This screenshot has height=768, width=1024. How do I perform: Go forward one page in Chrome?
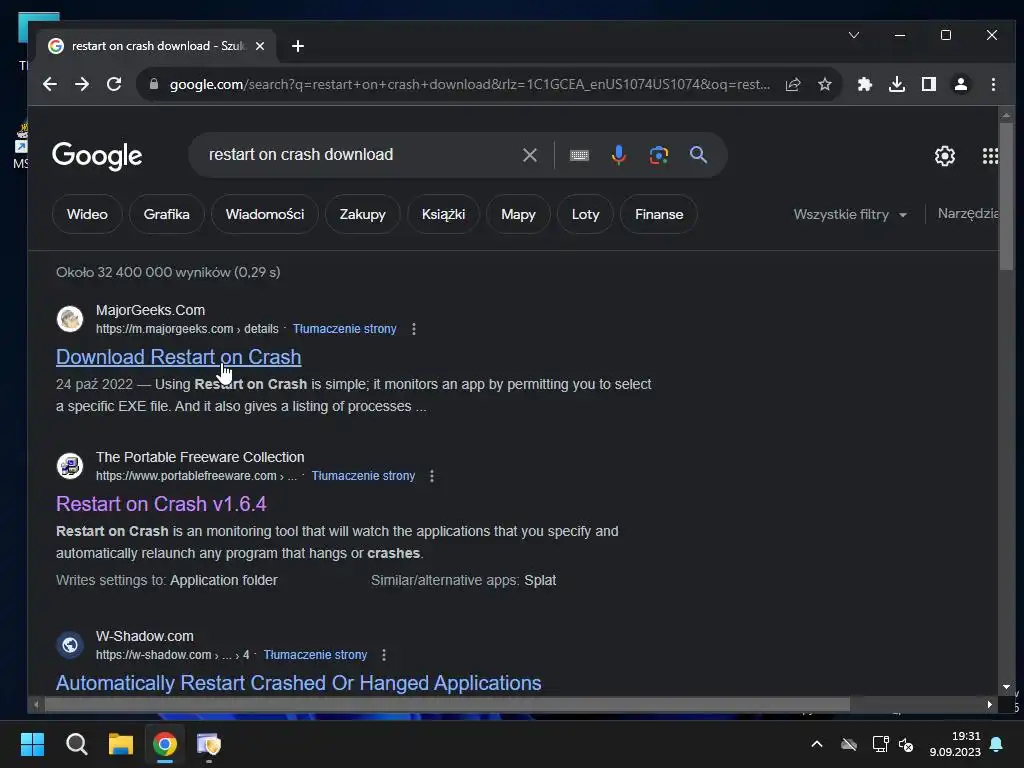[x=82, y=84]
